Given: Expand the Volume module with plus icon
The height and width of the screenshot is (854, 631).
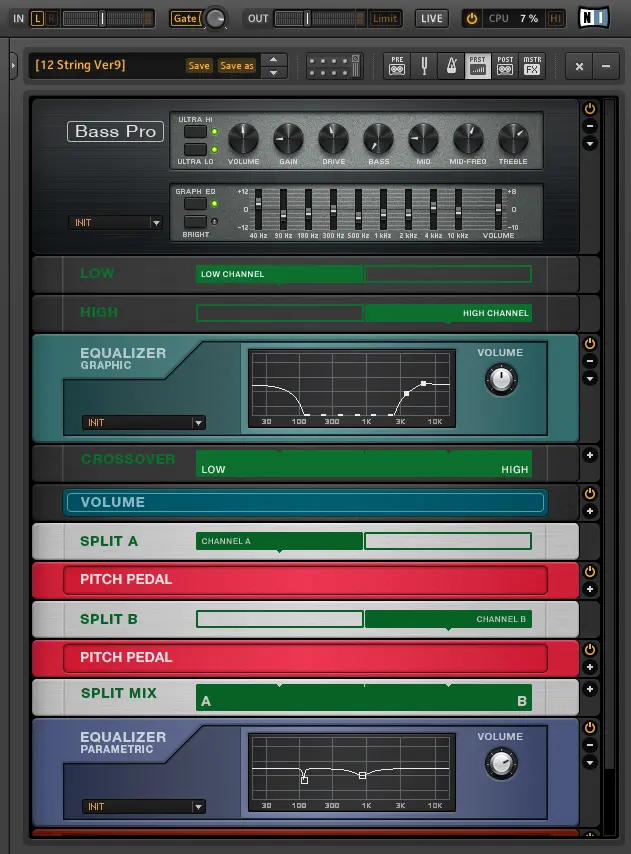Looking at the screenshot, I should (590, 511).
